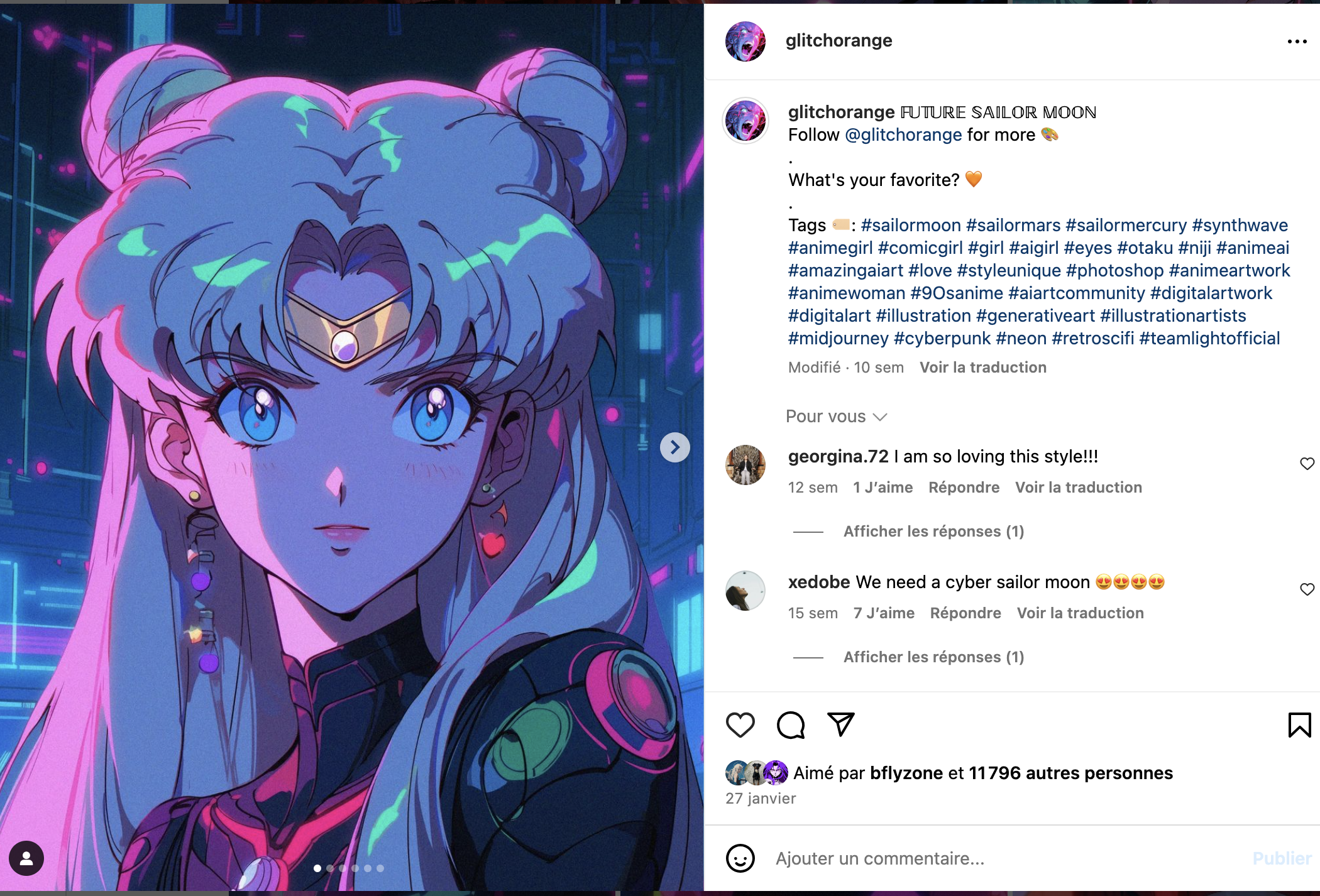Open comment bubble icon under the post
The image size is (1320, 896).
[x=791, y=725]
